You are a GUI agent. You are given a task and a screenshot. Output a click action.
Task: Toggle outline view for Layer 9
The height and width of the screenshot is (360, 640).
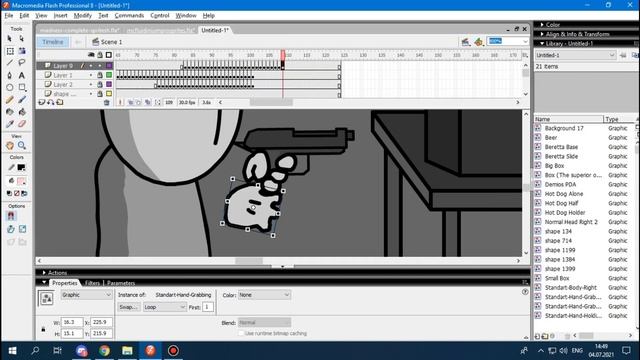pyautogui.click(x=109, y=66)
